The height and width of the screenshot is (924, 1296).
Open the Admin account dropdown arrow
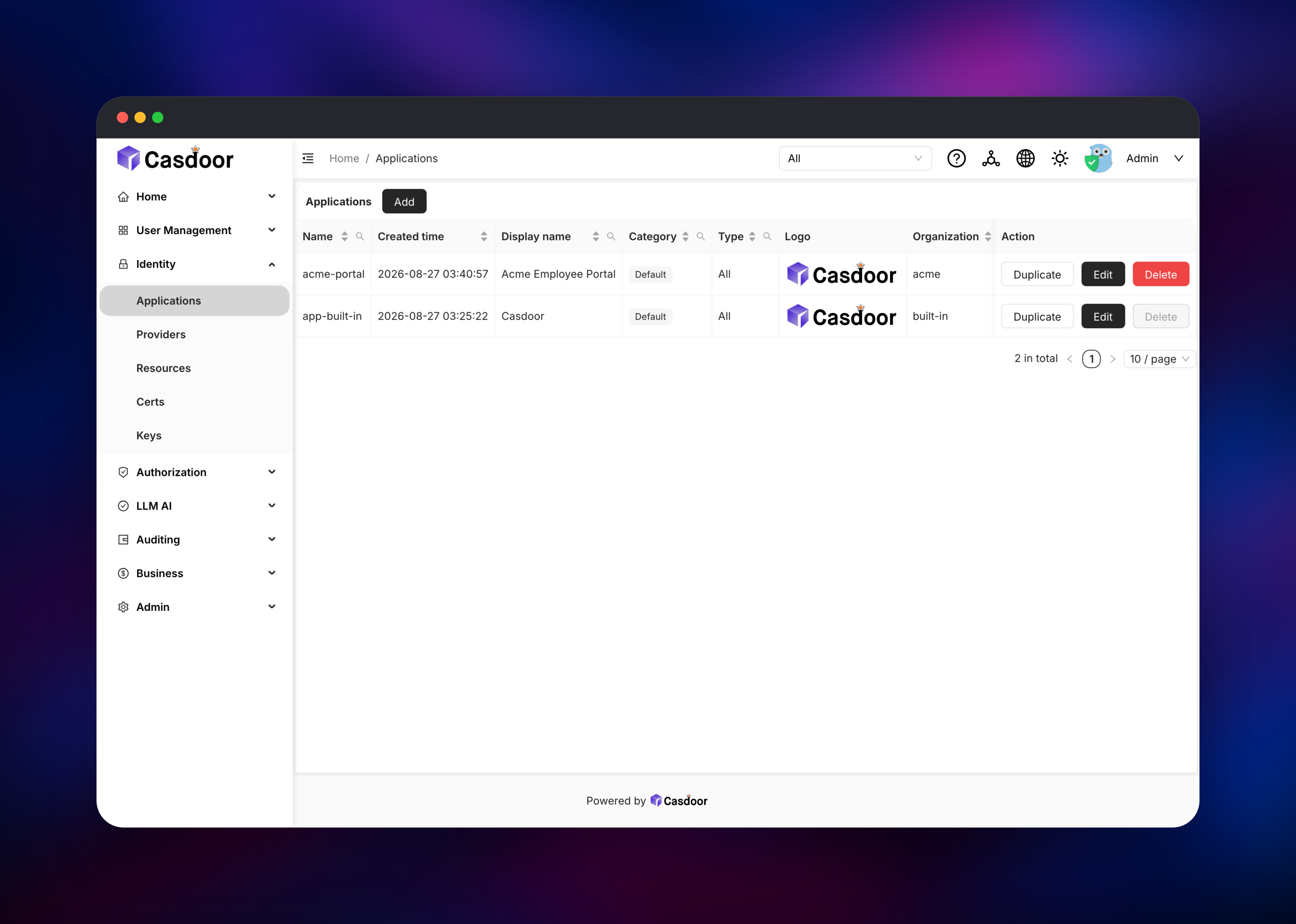[x=1179, y=158]
